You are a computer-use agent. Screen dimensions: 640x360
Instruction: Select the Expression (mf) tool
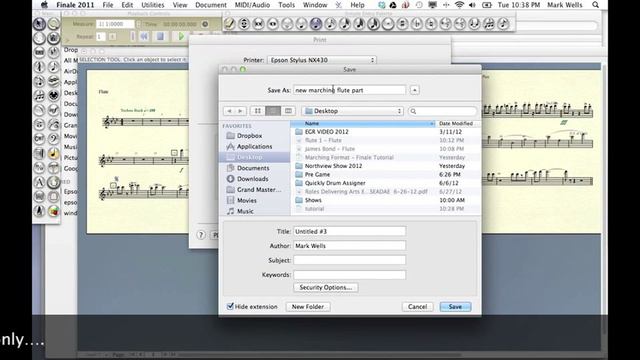pyautogui.click(x=53, y=110)
